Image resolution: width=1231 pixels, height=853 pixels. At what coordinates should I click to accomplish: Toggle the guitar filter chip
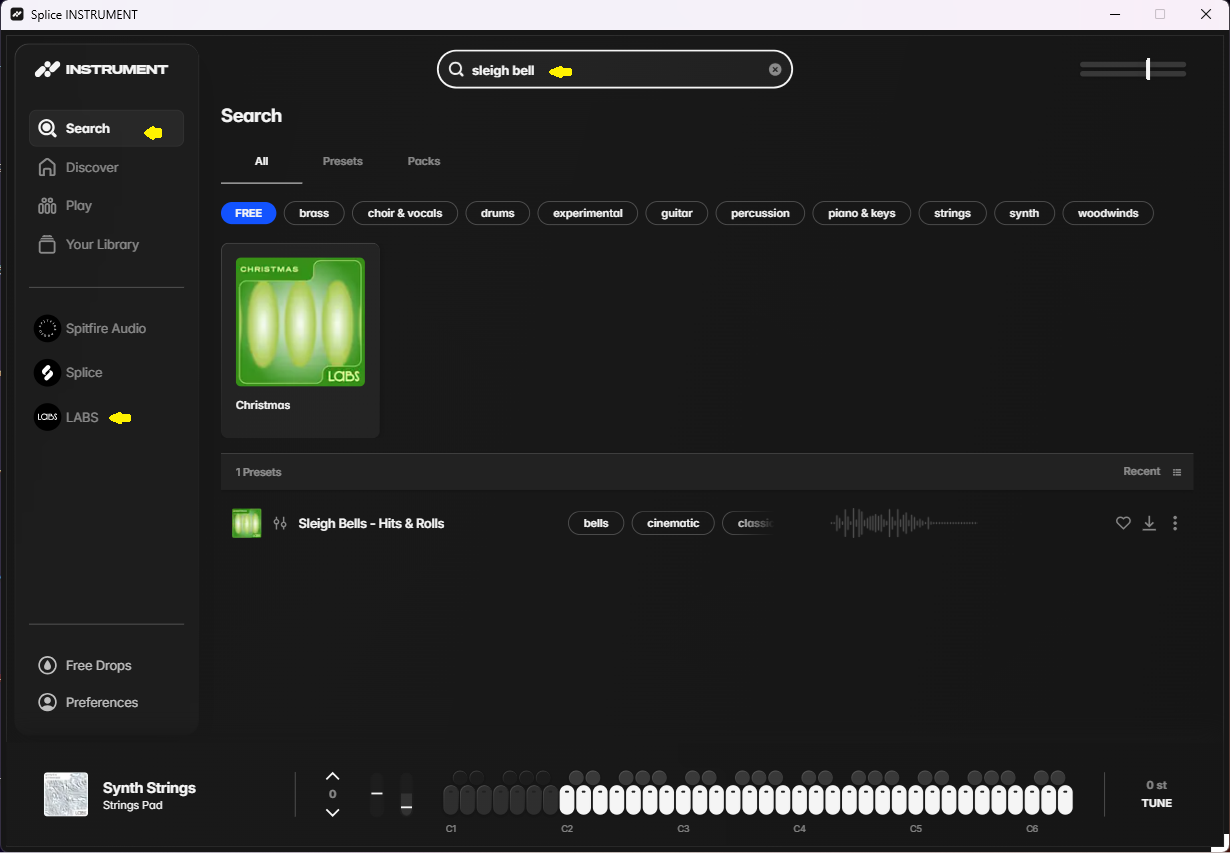coord(677,213)
